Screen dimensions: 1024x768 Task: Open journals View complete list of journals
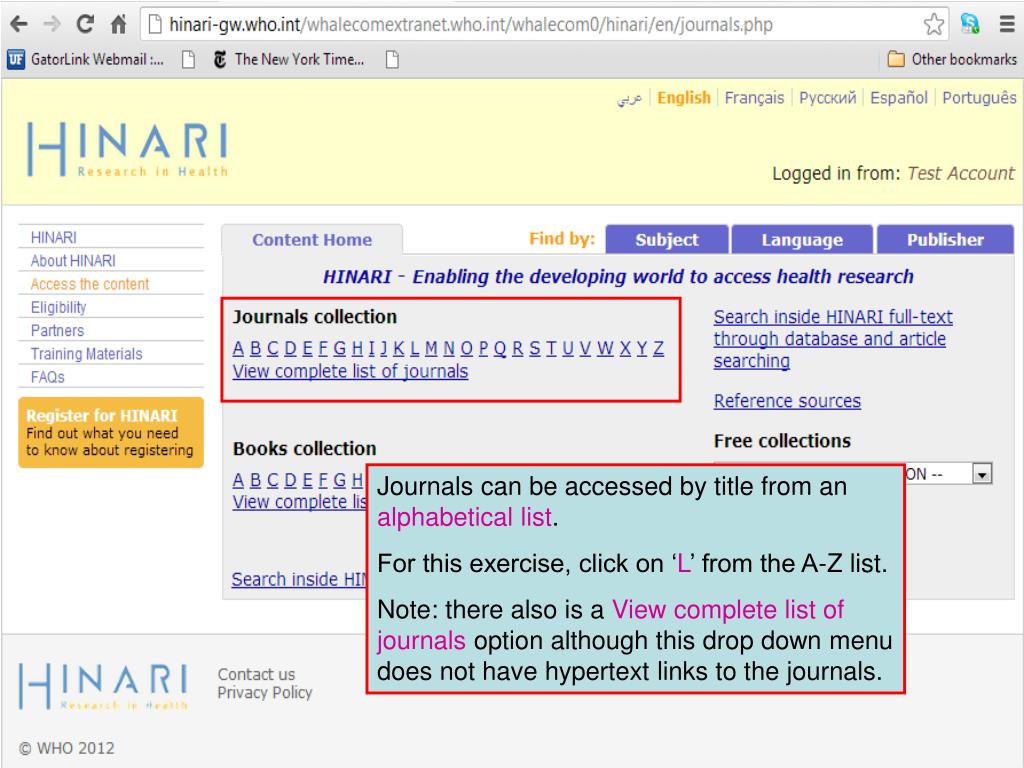click(350, 372)
